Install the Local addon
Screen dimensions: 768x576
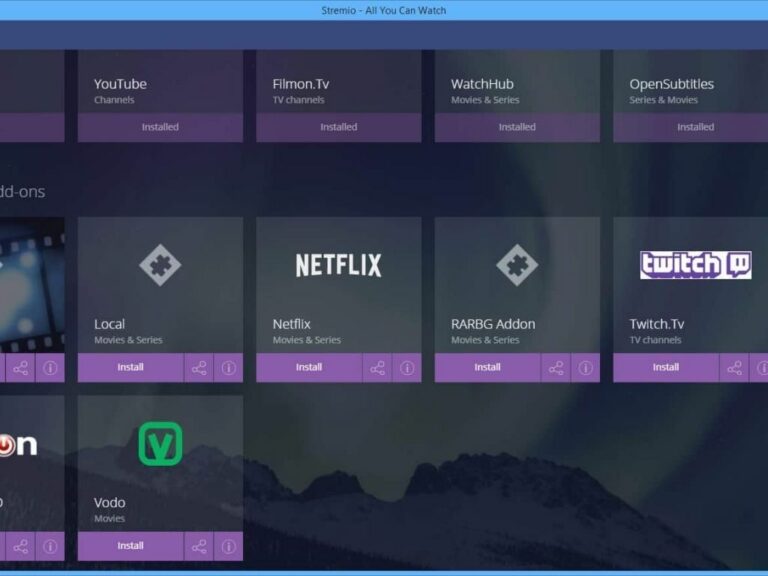coord(130,367)
